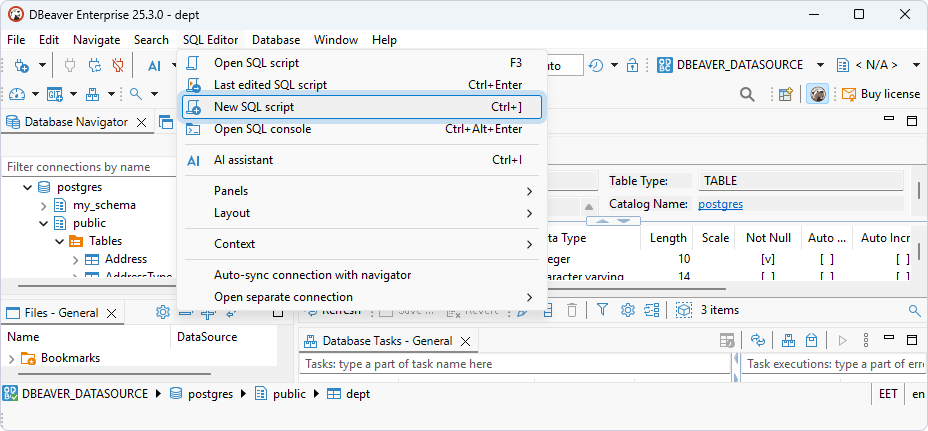Open the Layout submenu

tap(361, 213)
